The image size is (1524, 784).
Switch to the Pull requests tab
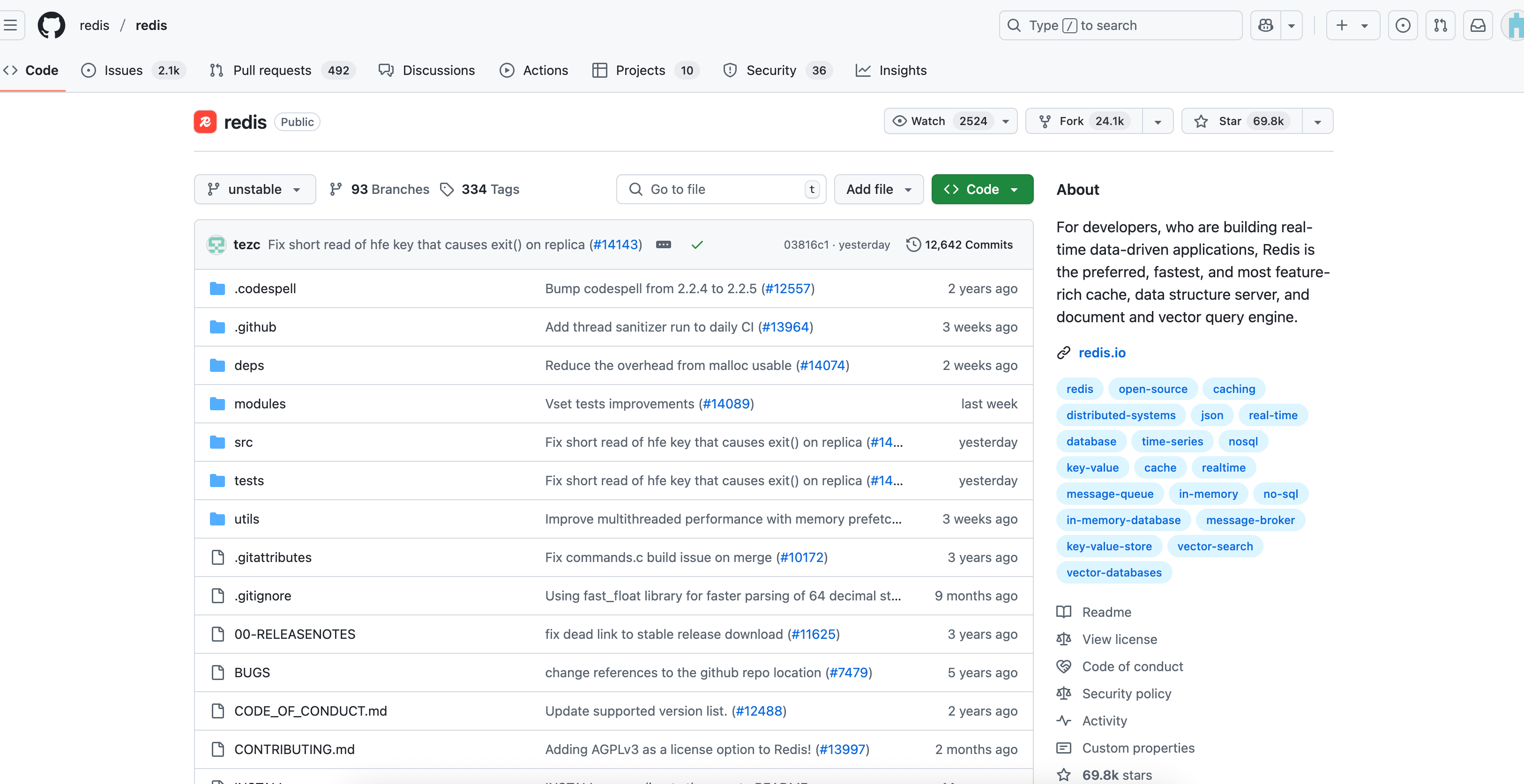[282, 70]
